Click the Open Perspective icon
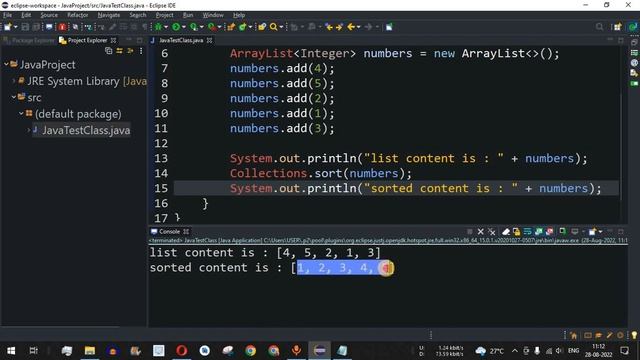The width and height of the screenshot is (640, 360). click(617, 27)
